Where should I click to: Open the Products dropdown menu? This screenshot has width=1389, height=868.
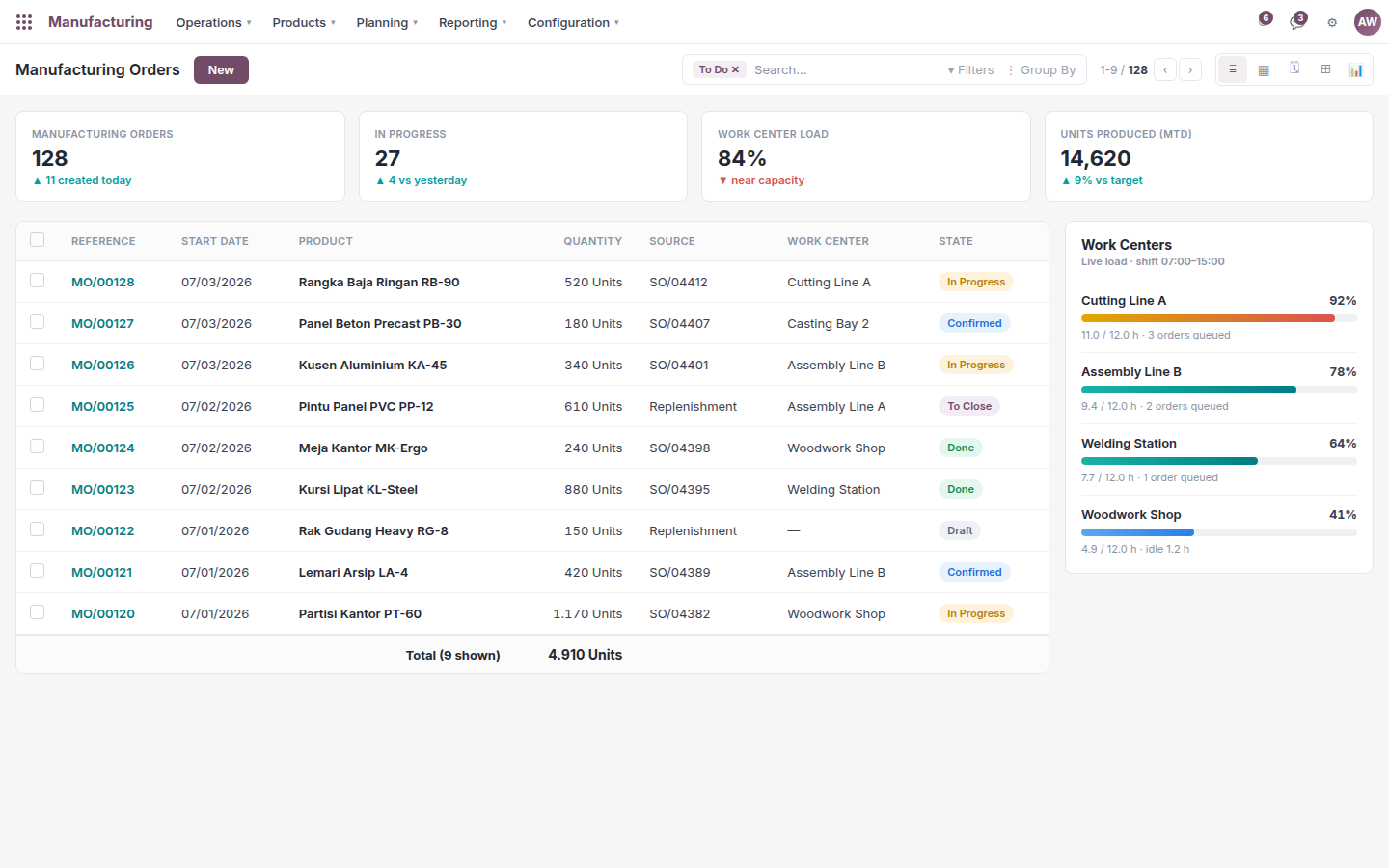tap(304, 22)
